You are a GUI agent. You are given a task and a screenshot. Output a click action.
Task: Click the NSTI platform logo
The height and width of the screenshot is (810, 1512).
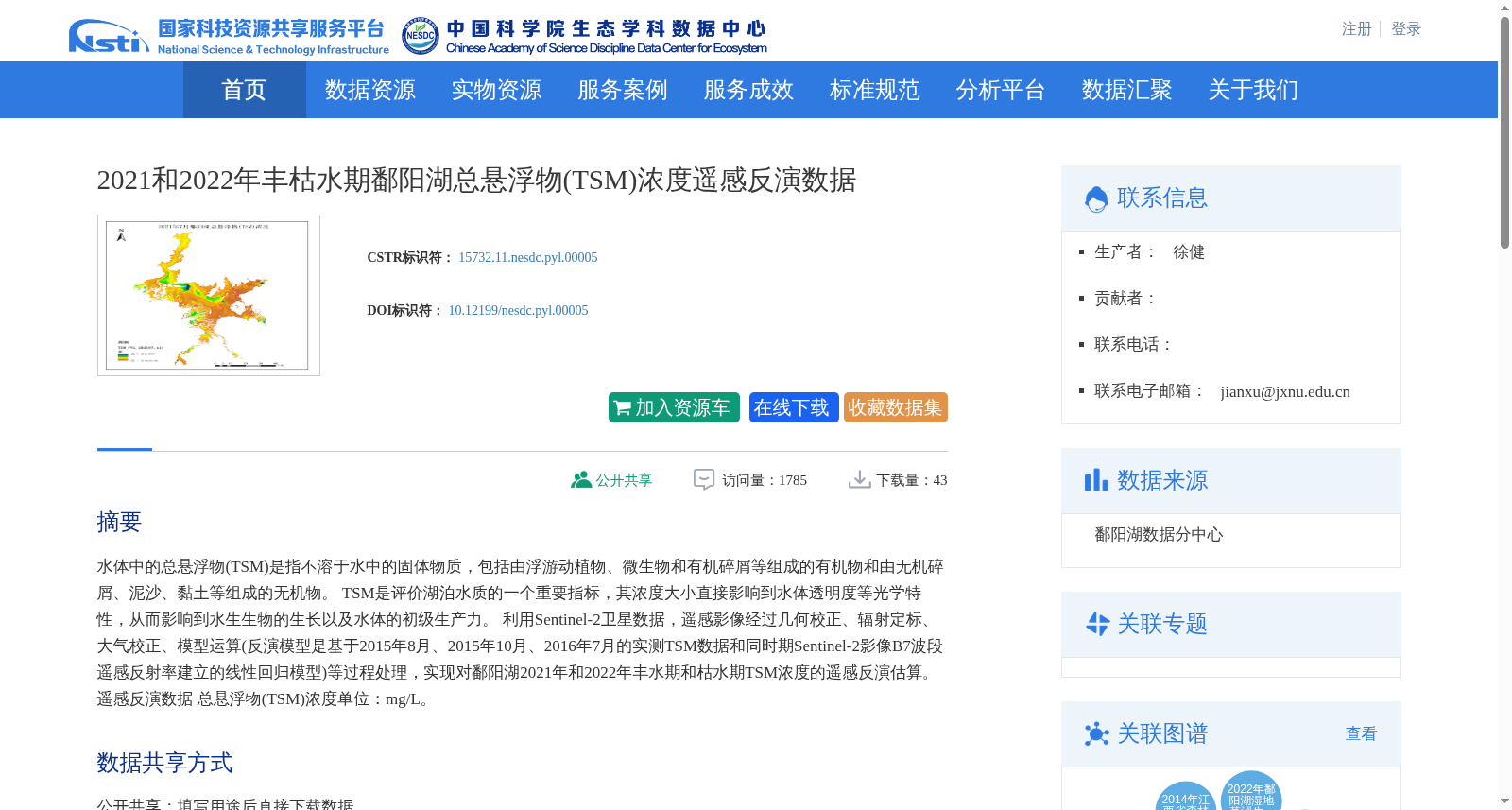(x=109, y=36)
